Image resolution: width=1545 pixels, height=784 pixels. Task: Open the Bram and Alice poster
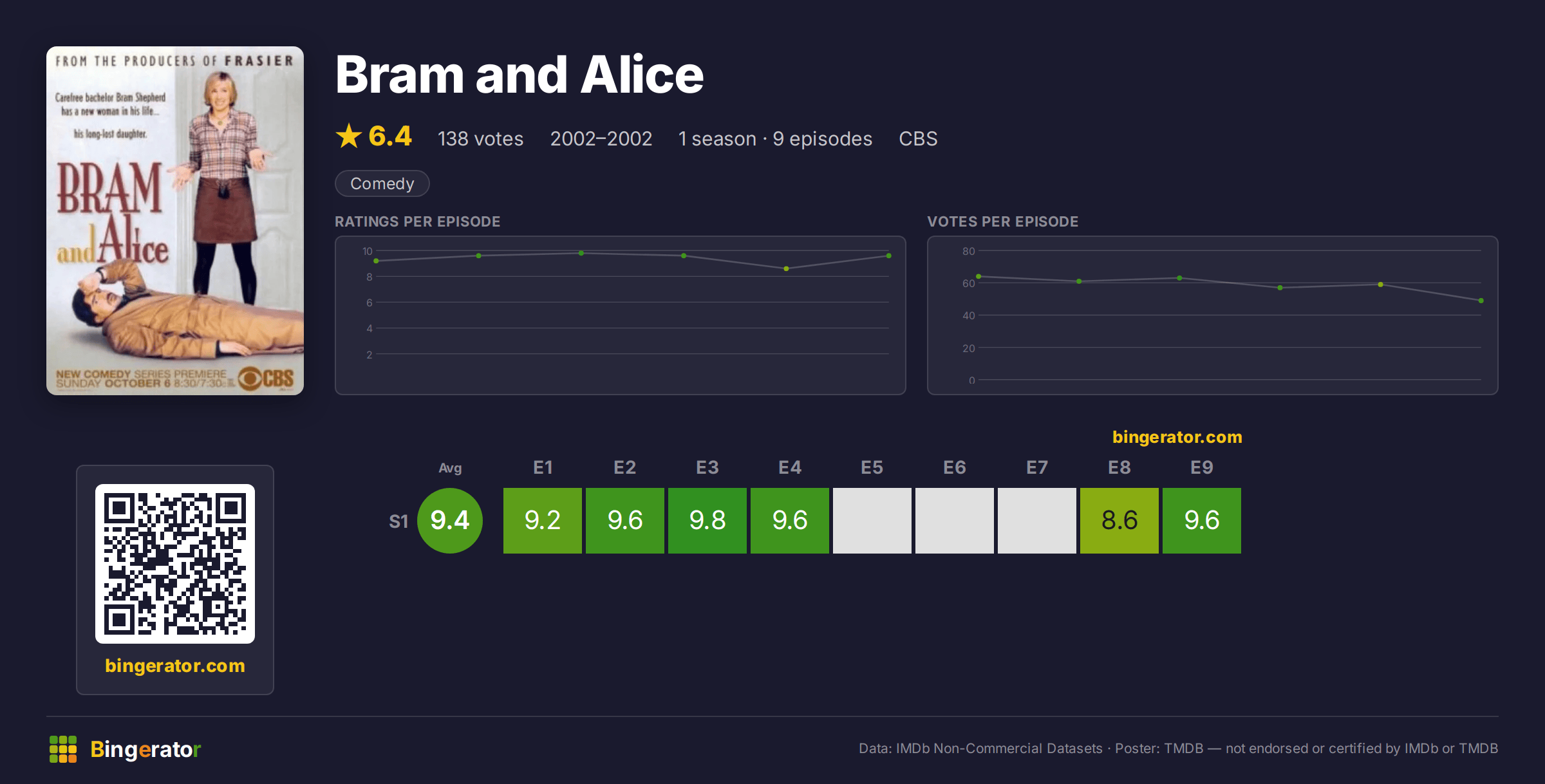tap(175, 221)
